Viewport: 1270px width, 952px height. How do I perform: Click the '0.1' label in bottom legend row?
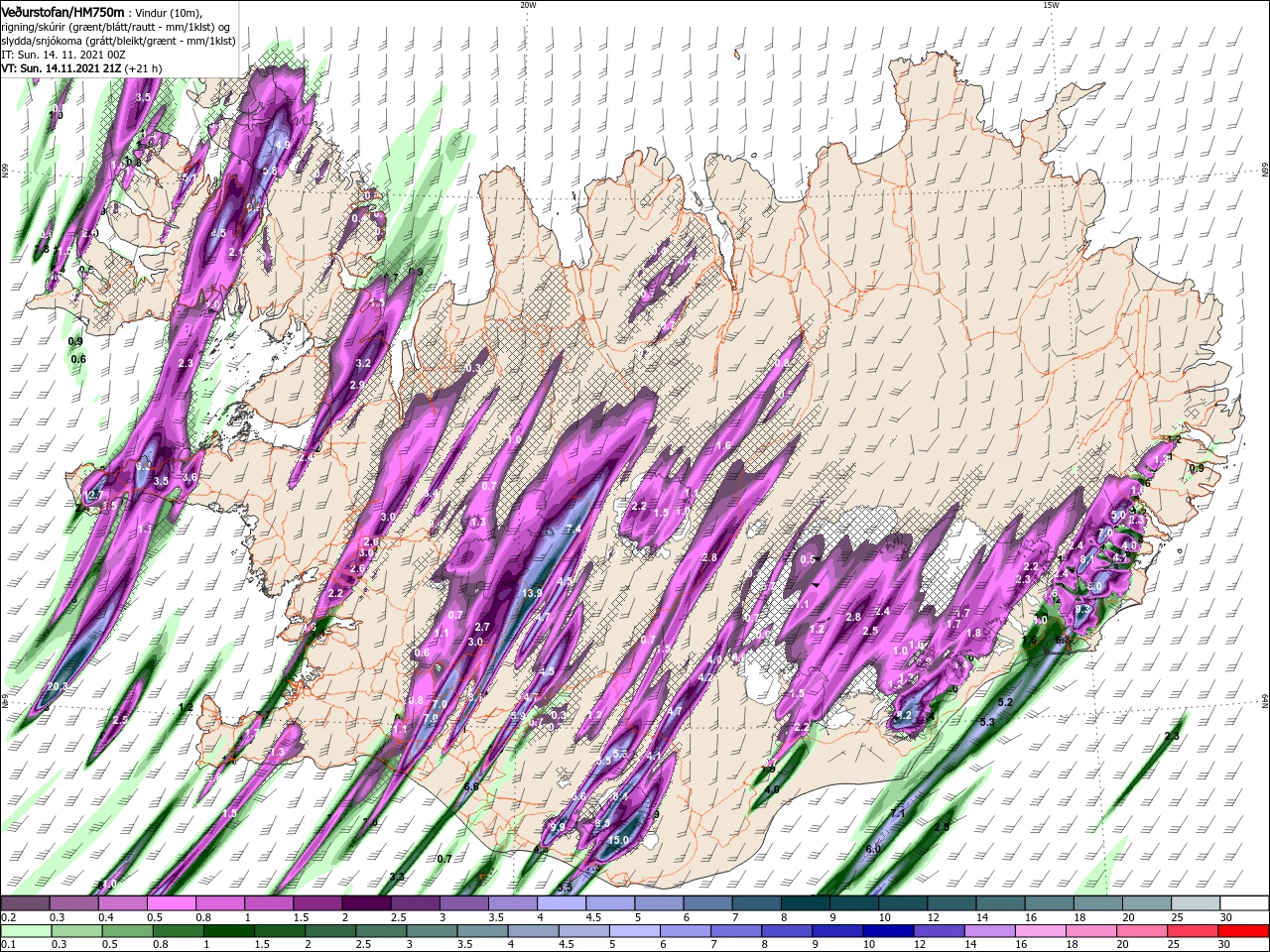(x=8, y=946)
